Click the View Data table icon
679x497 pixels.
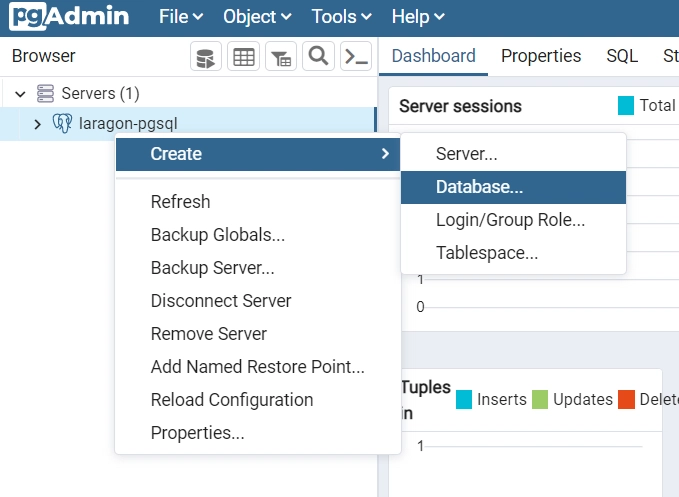click(x=243, y=56)
